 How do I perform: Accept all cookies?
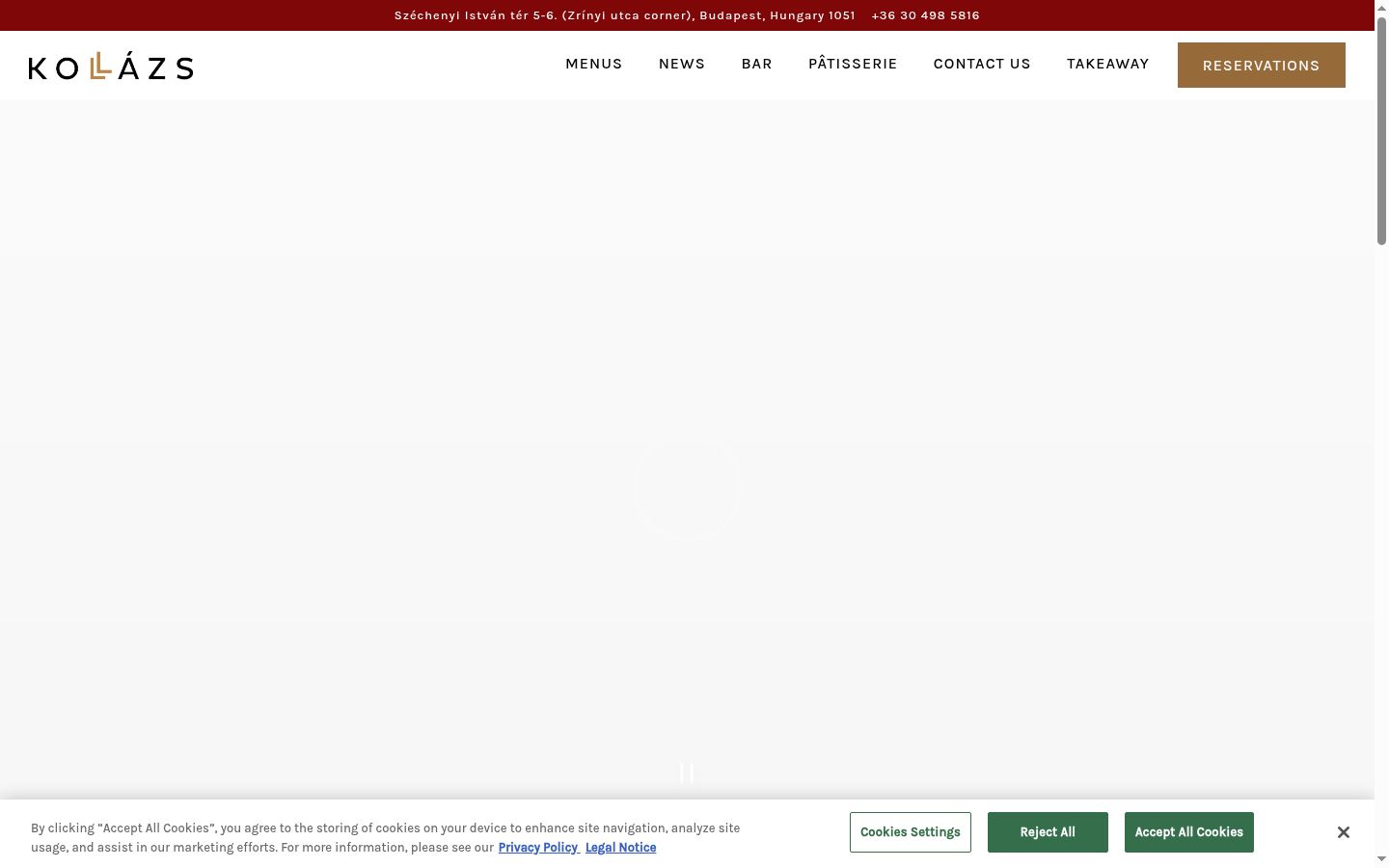click(1189, 832)
